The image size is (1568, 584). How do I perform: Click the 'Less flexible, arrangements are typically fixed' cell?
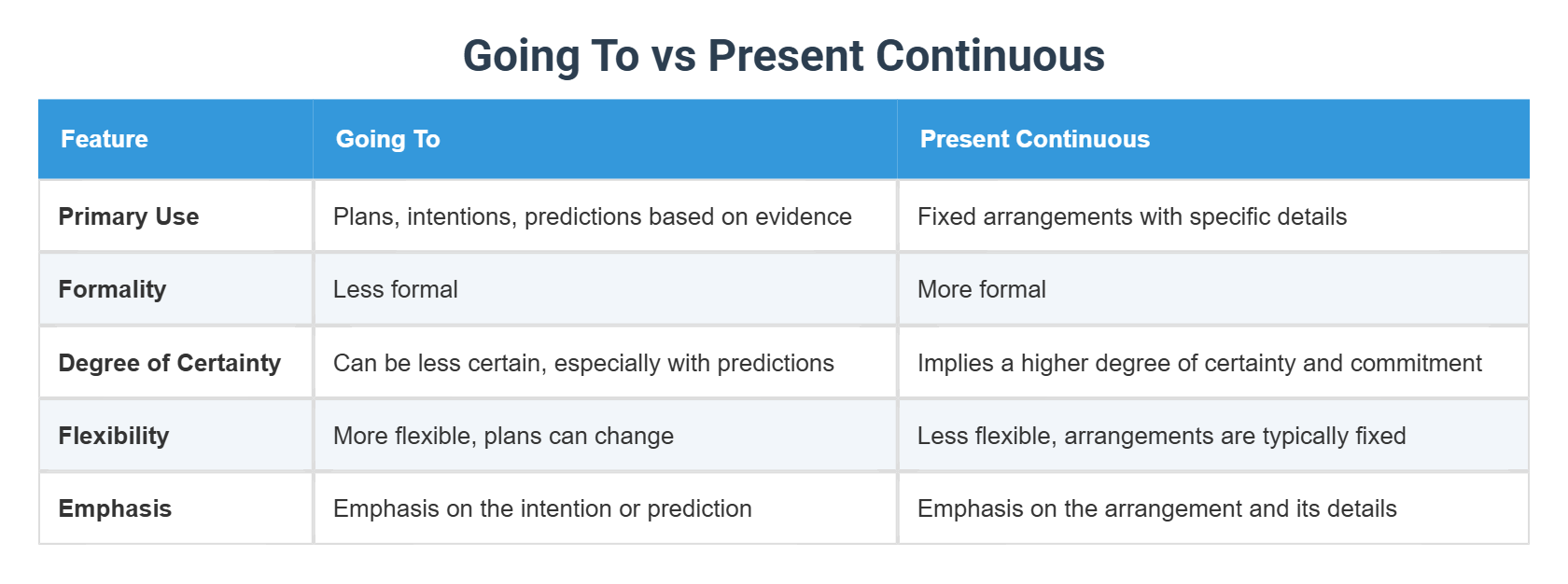1161,436
